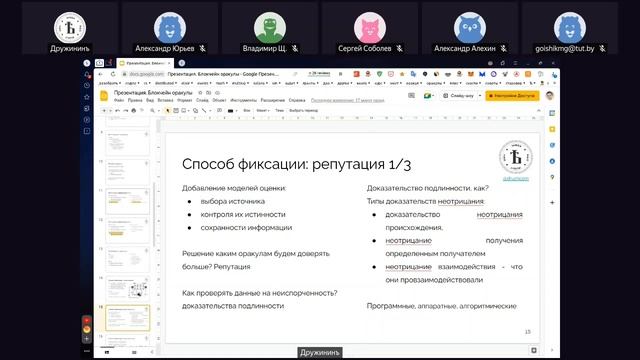This screenshot has height=360, width=640.
Task: Open line type dropdown arrow
Action: coord(210,111)
